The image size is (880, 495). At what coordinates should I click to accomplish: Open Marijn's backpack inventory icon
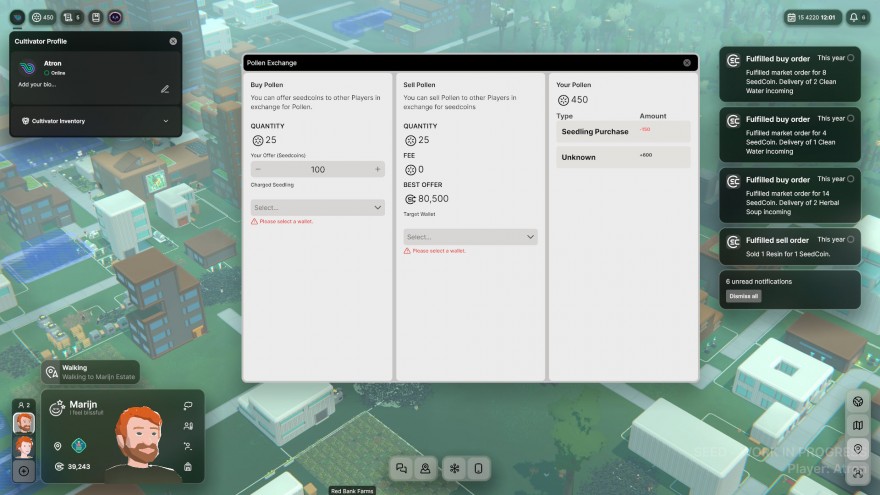[188, 466]
